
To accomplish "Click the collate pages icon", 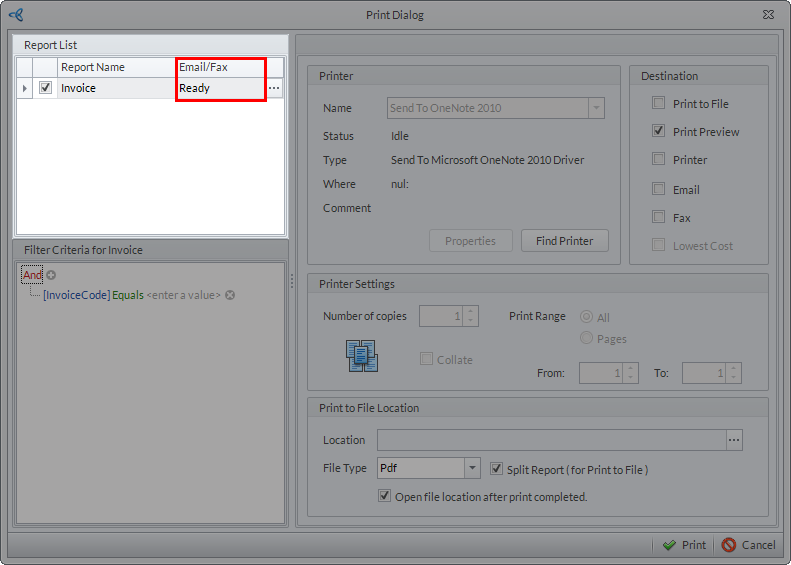I will tap(361, 356).
